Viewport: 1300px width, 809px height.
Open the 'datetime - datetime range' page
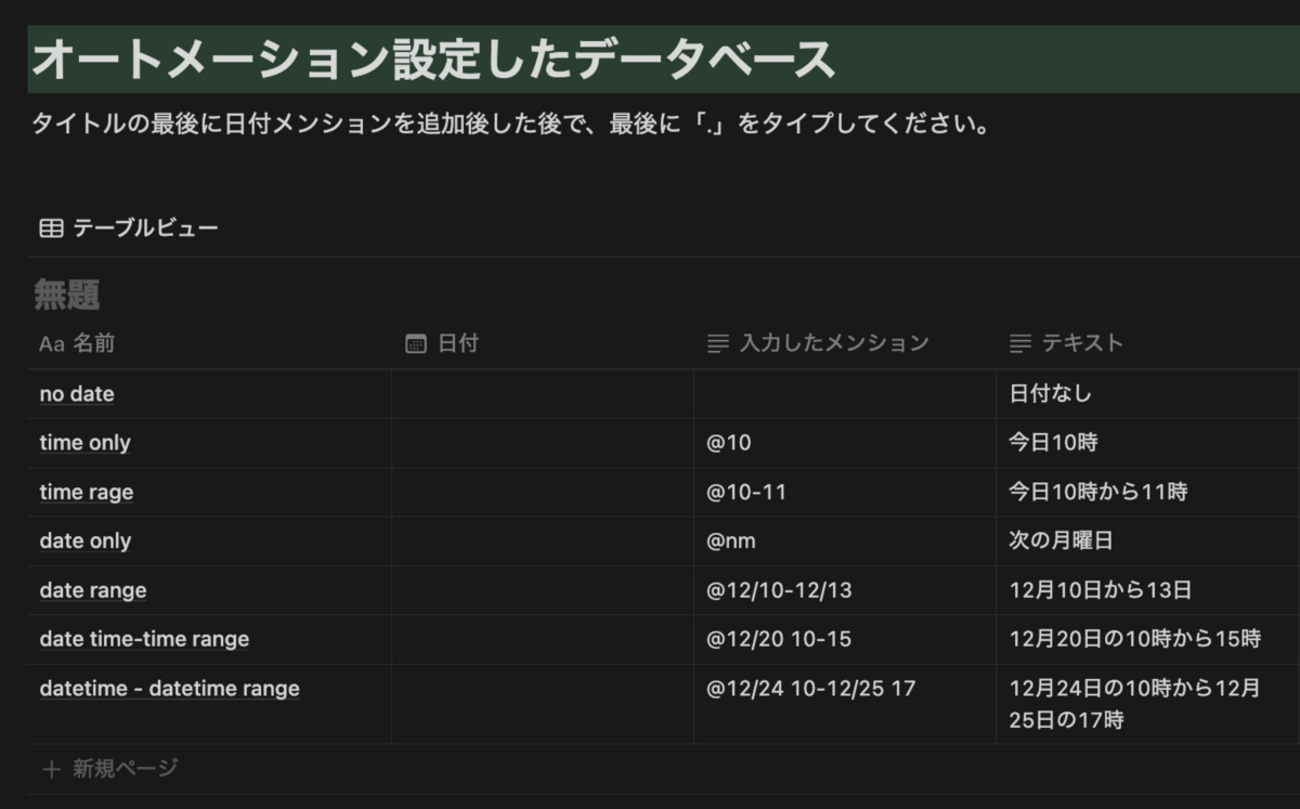[x=170, y=688]
